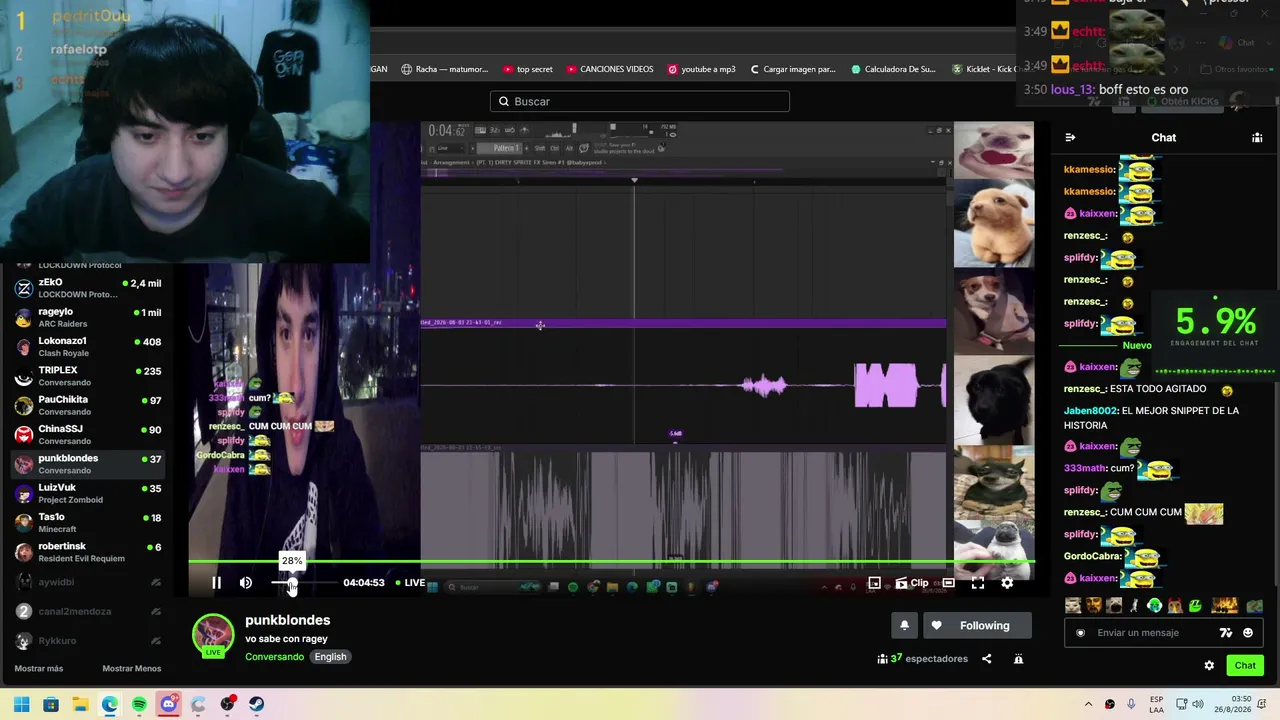The width and height of the screenshot is (1280, 720).
Task: Open Microsoft Edge from taskbar
Action: click(x=110, y=704)
